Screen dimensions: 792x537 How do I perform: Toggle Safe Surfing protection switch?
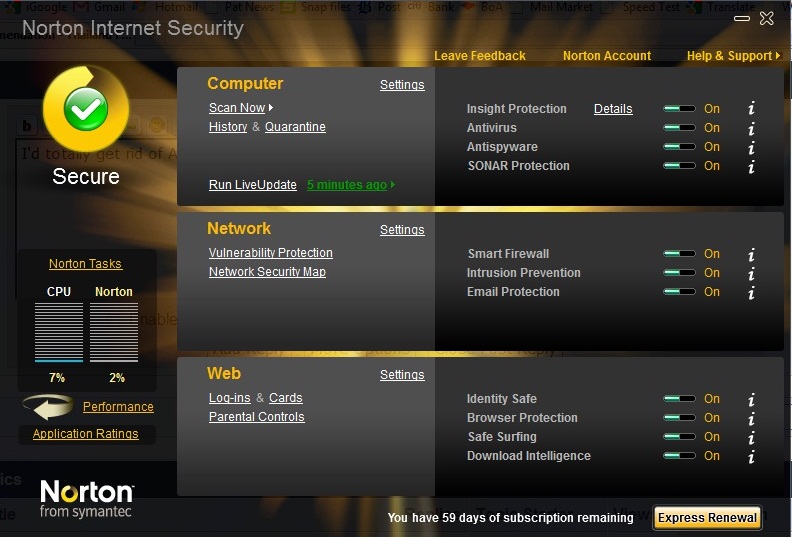click(679, 437)
